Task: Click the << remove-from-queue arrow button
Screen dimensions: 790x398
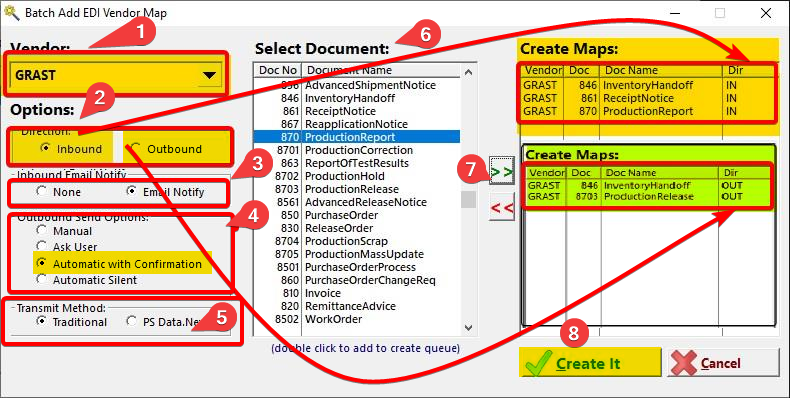Action: pyautogui.click(x=502, y=208)
